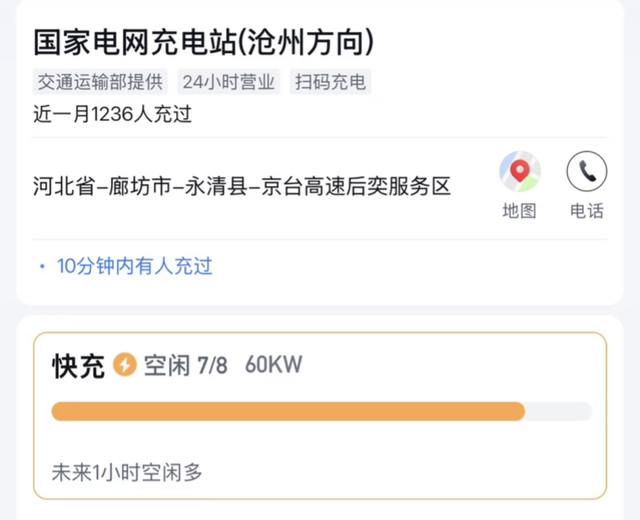
Task: Open the 10分钟内有人充过 link
Action: (134, 266)
